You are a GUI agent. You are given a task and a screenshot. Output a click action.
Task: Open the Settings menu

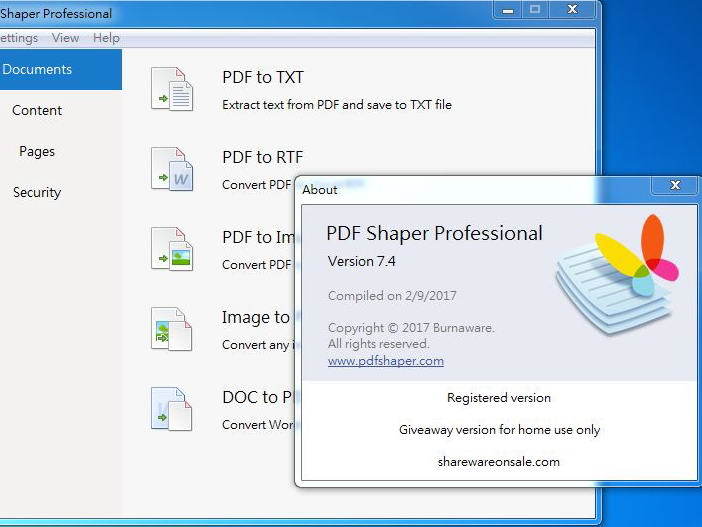click(x=19, y=38)
